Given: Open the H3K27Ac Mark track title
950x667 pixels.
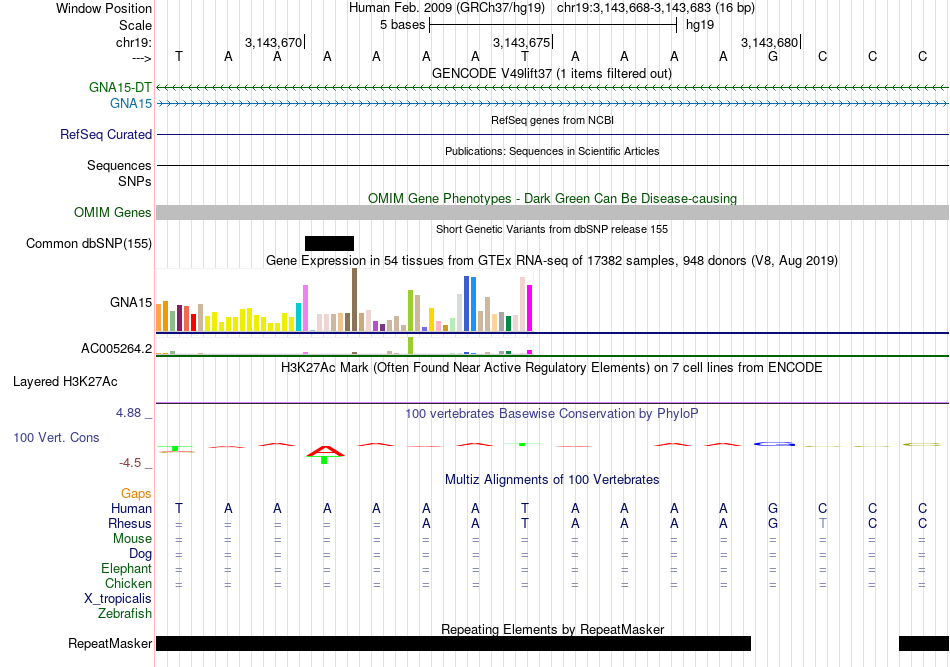Looking at the screenshot, I should coord(552,368).
